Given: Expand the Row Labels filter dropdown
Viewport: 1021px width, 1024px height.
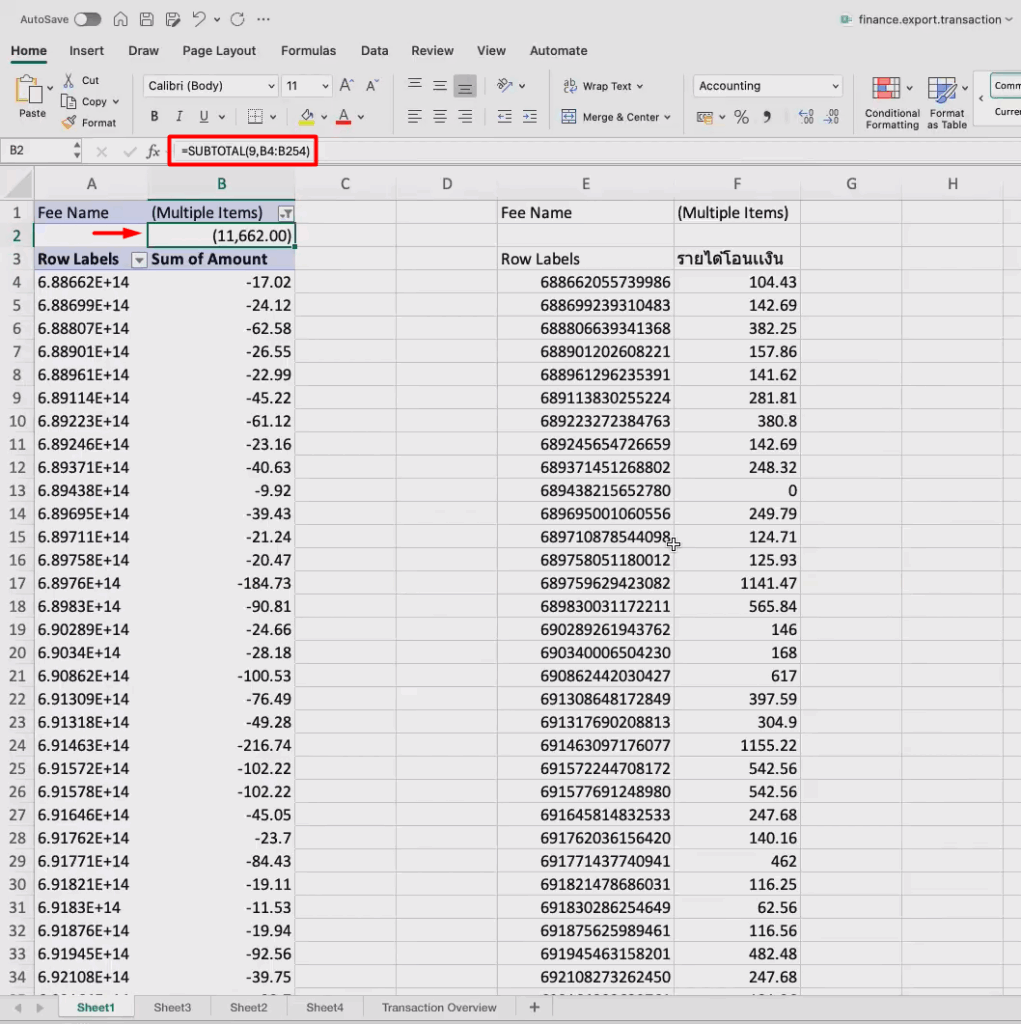Looking at the screenshot, I should click(139, 260).
